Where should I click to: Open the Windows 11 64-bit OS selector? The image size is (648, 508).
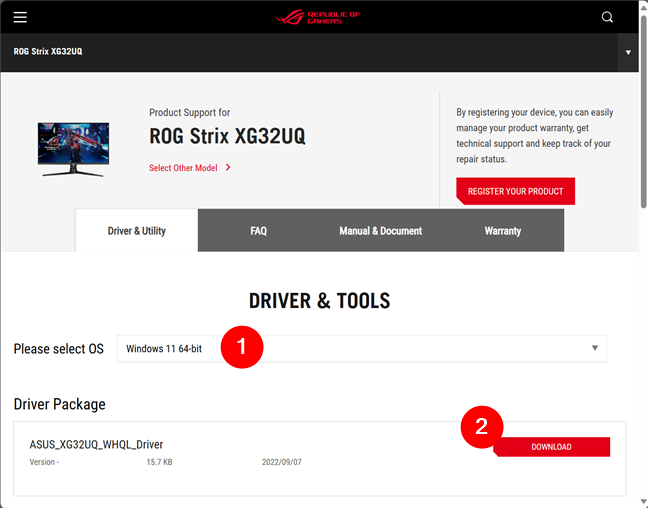click(x=360, y=348)
